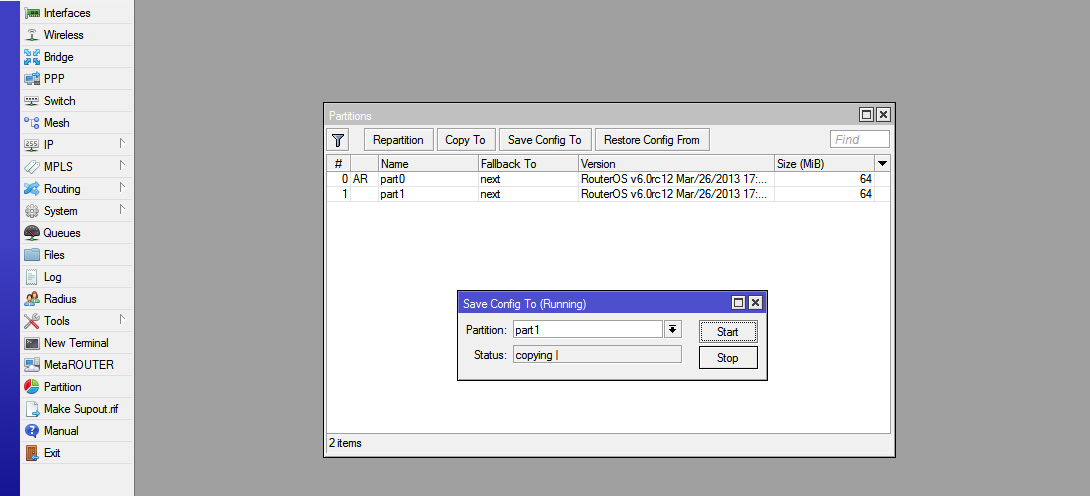Open the Queues icon in sidebar
Image resolution: width=1090 pixels, height=496 pixels.
pos(32,233)
